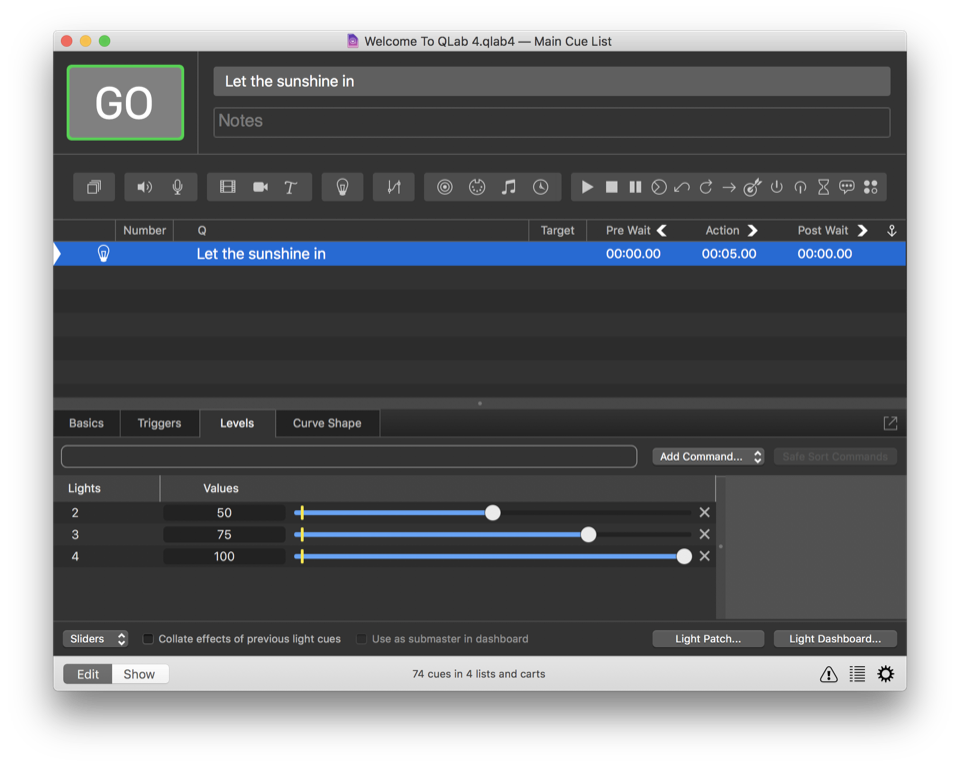Click the big green GO button
This screenshot has height=767, width=960.
point(125,103)
